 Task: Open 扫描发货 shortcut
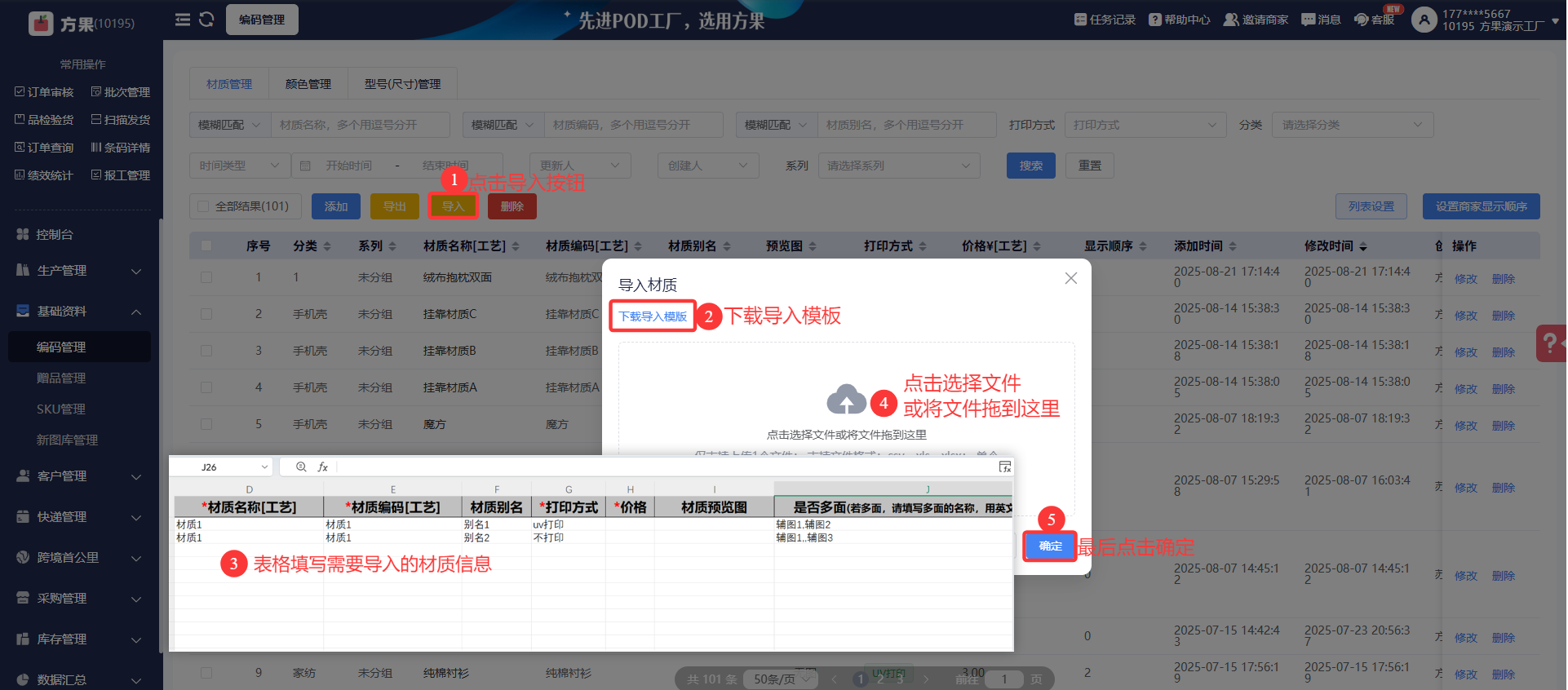coord(121,120)
